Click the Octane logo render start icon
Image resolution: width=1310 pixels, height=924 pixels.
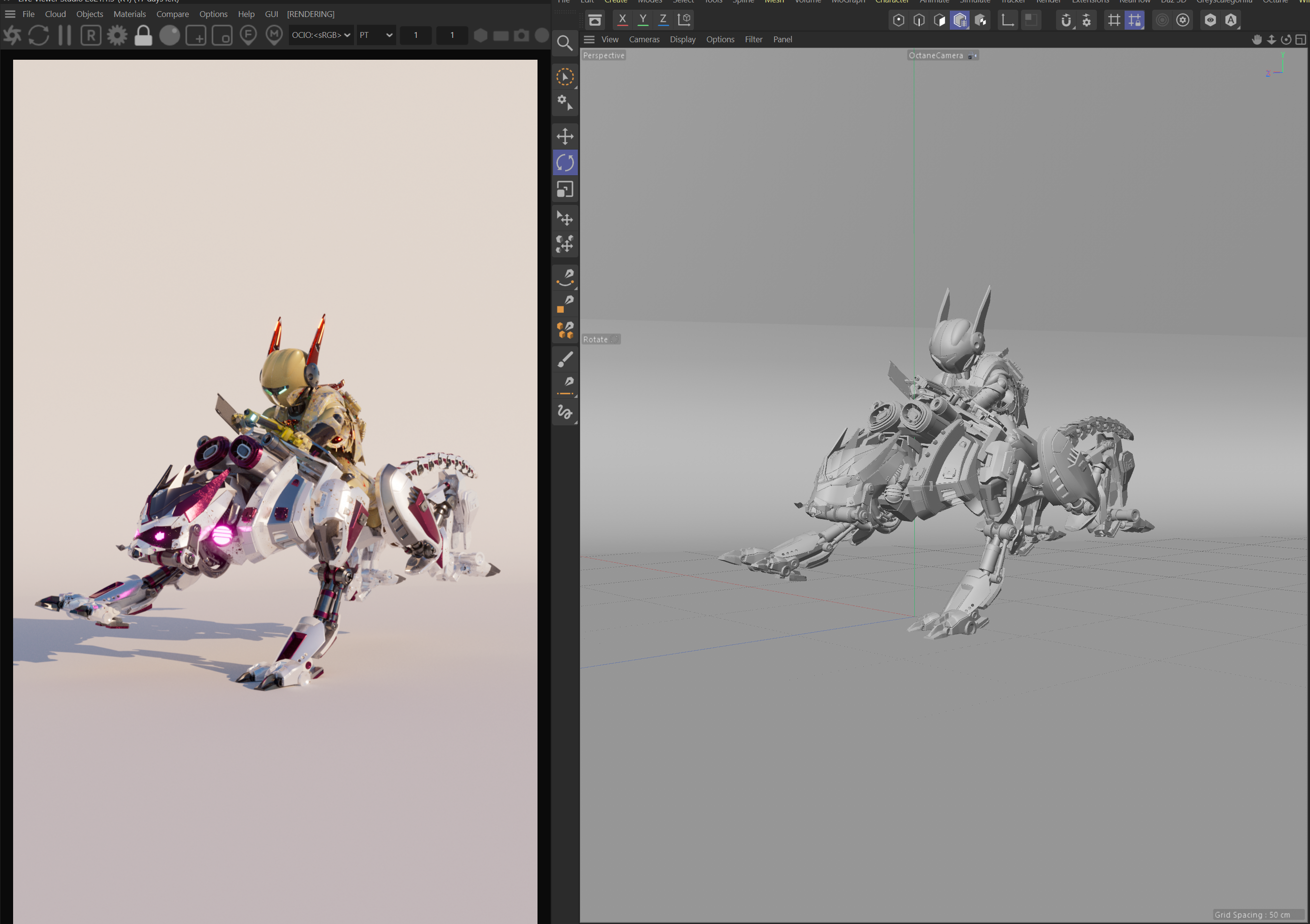(x=12, y=35)
